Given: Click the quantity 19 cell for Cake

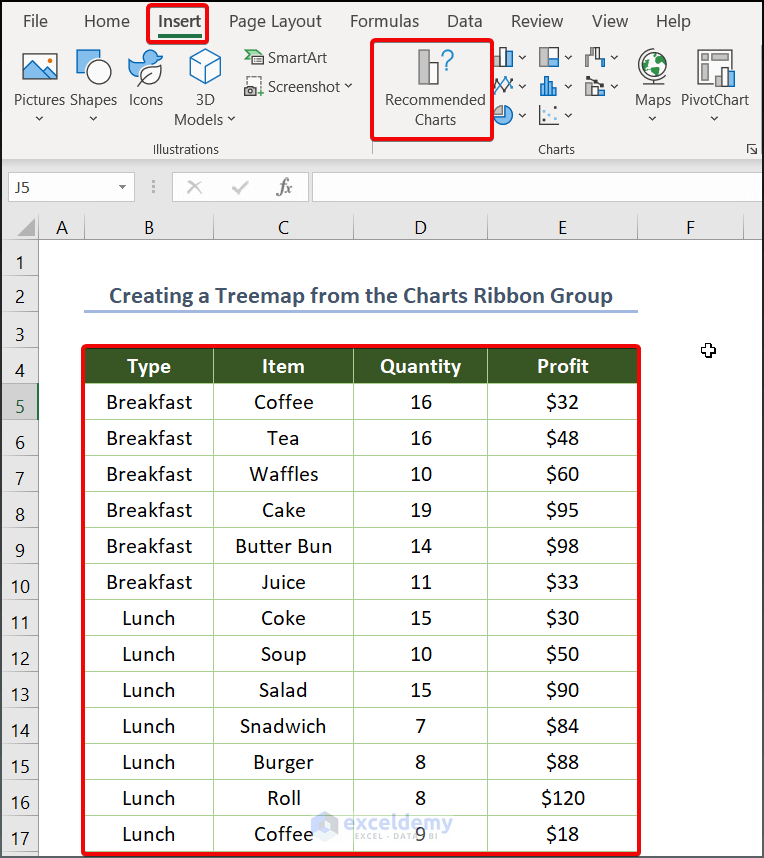Looking at the screenshot, I should tap(420, 510).
